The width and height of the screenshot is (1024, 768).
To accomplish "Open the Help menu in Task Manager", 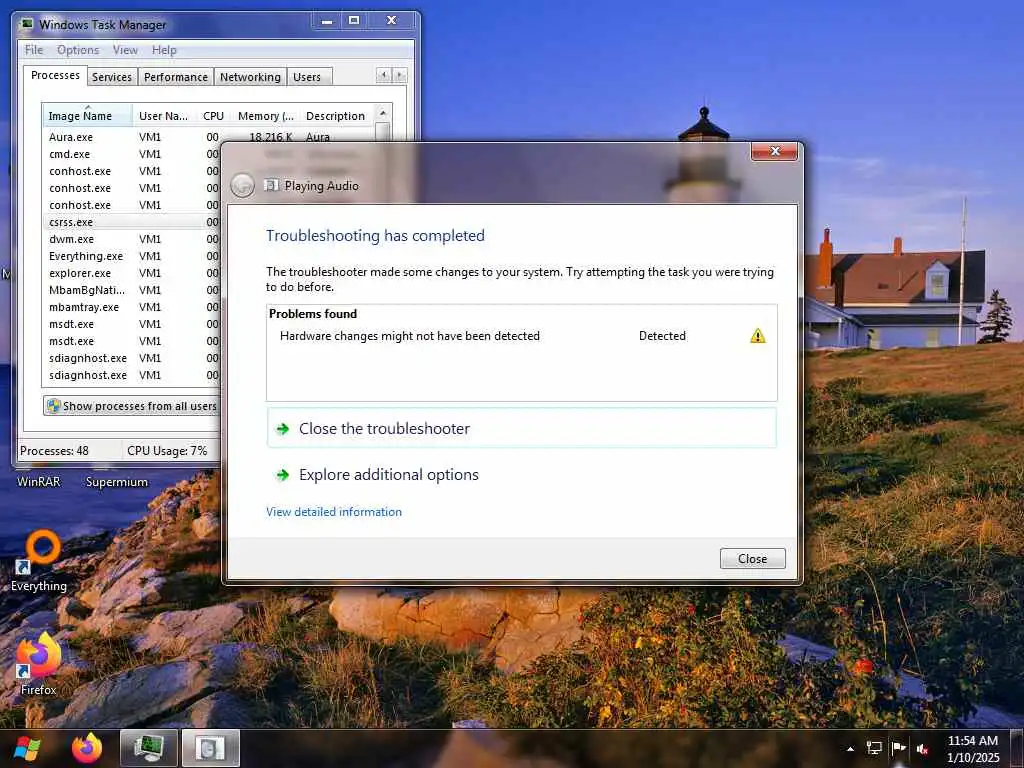I will [x=164, y=50].
